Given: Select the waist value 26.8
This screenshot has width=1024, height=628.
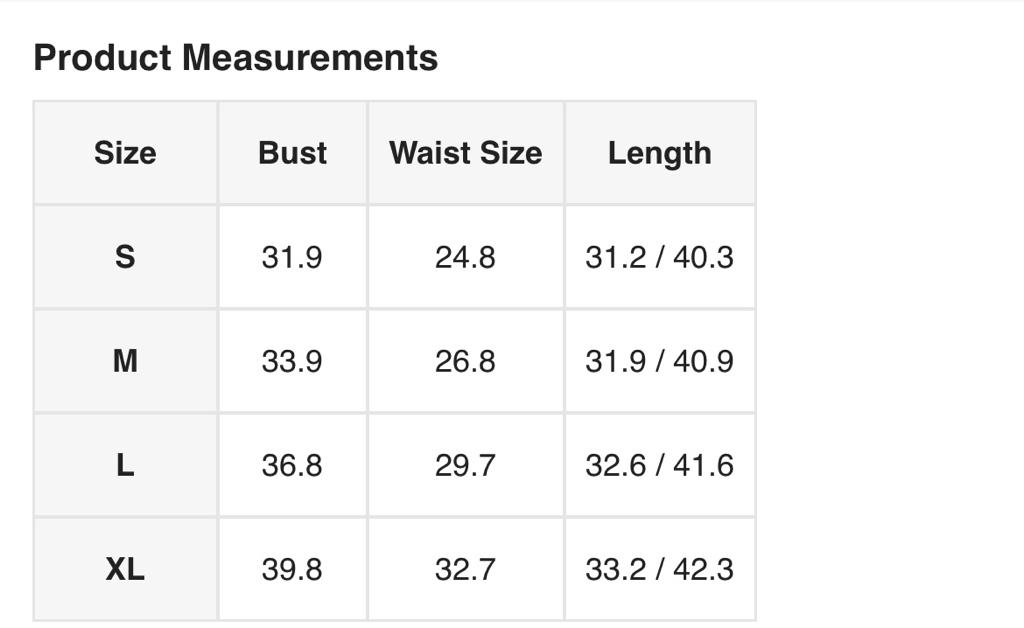Looking at the screenshot, I should click(465, 361).
